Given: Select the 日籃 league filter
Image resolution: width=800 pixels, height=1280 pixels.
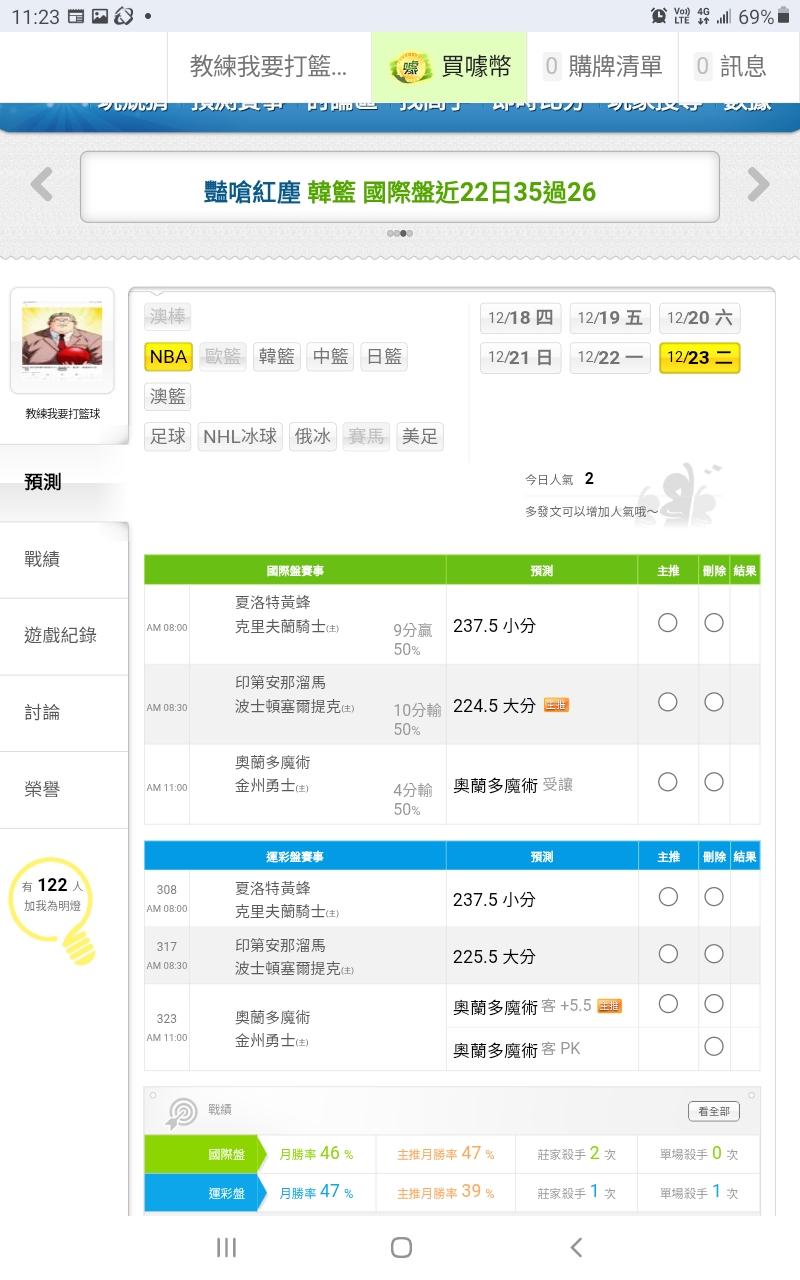Looking at the screenshot, I should click(385, 357).
